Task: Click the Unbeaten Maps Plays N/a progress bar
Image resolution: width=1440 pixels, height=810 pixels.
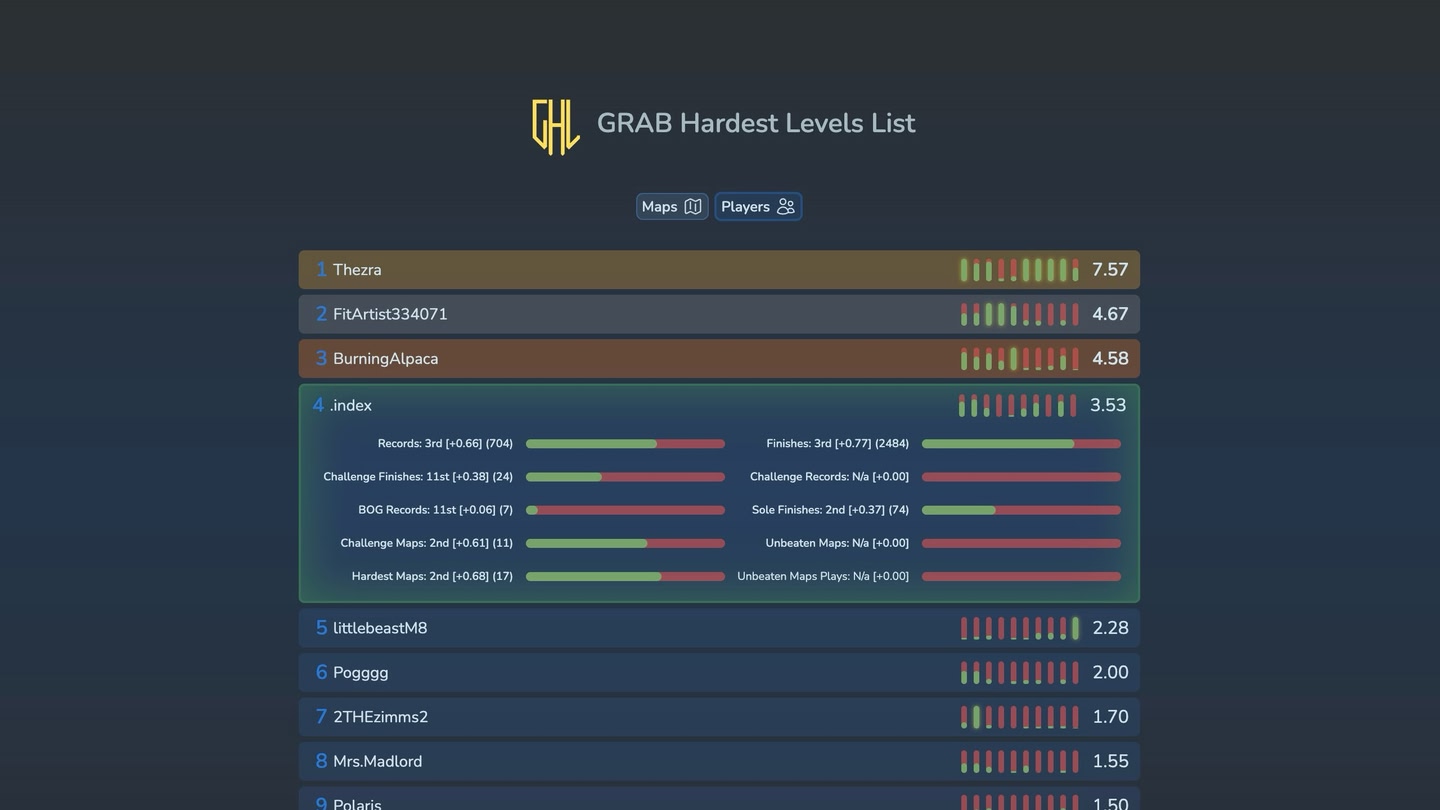Action: 1021,576
